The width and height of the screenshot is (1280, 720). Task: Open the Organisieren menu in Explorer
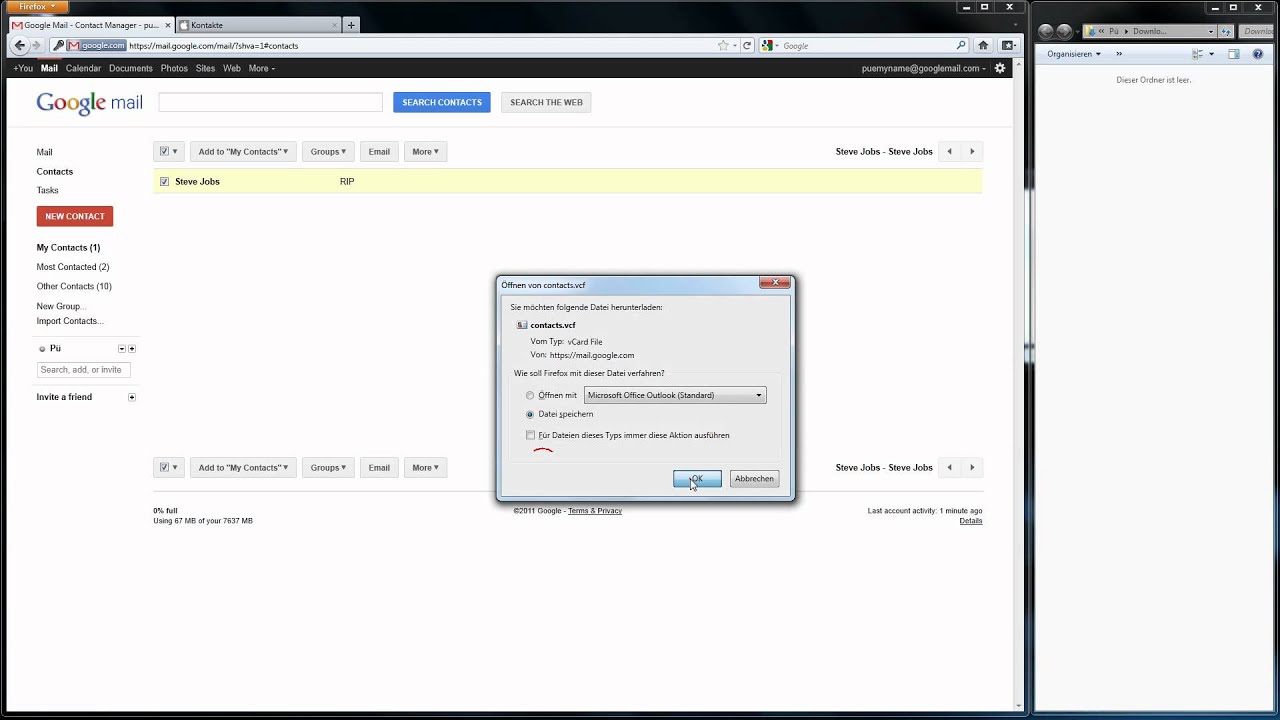coord(1074,54)
